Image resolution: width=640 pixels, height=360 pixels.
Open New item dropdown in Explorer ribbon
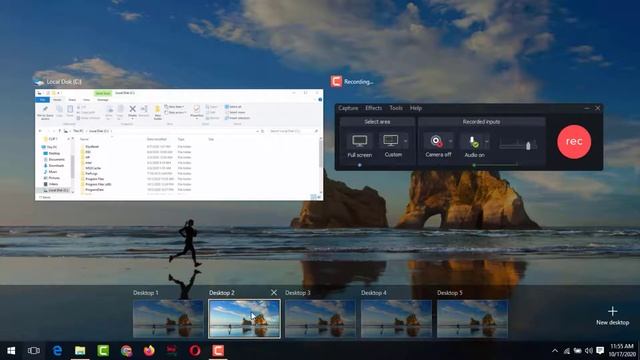(x=175, y=107)
